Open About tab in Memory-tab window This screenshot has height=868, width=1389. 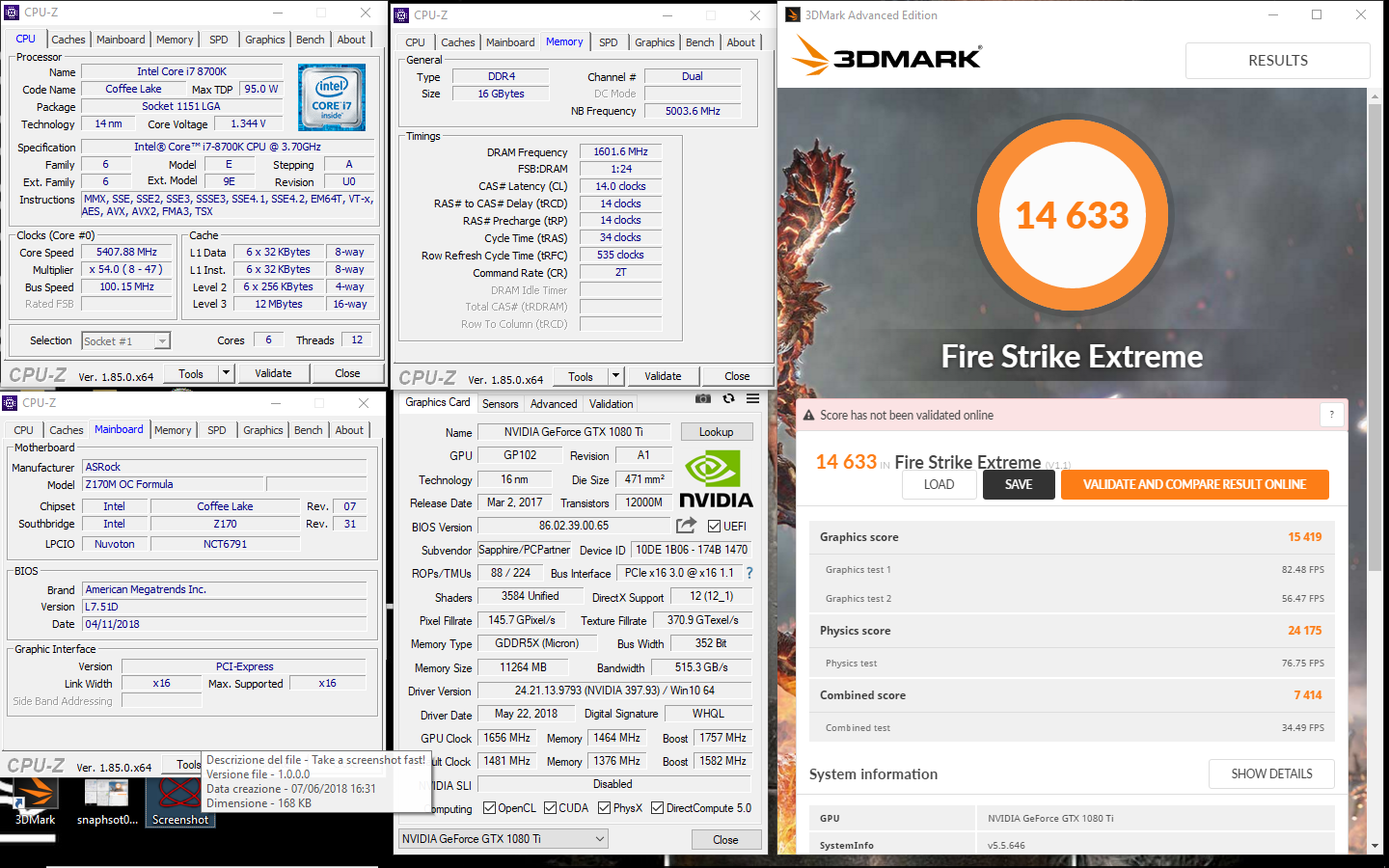pos(741,42)
